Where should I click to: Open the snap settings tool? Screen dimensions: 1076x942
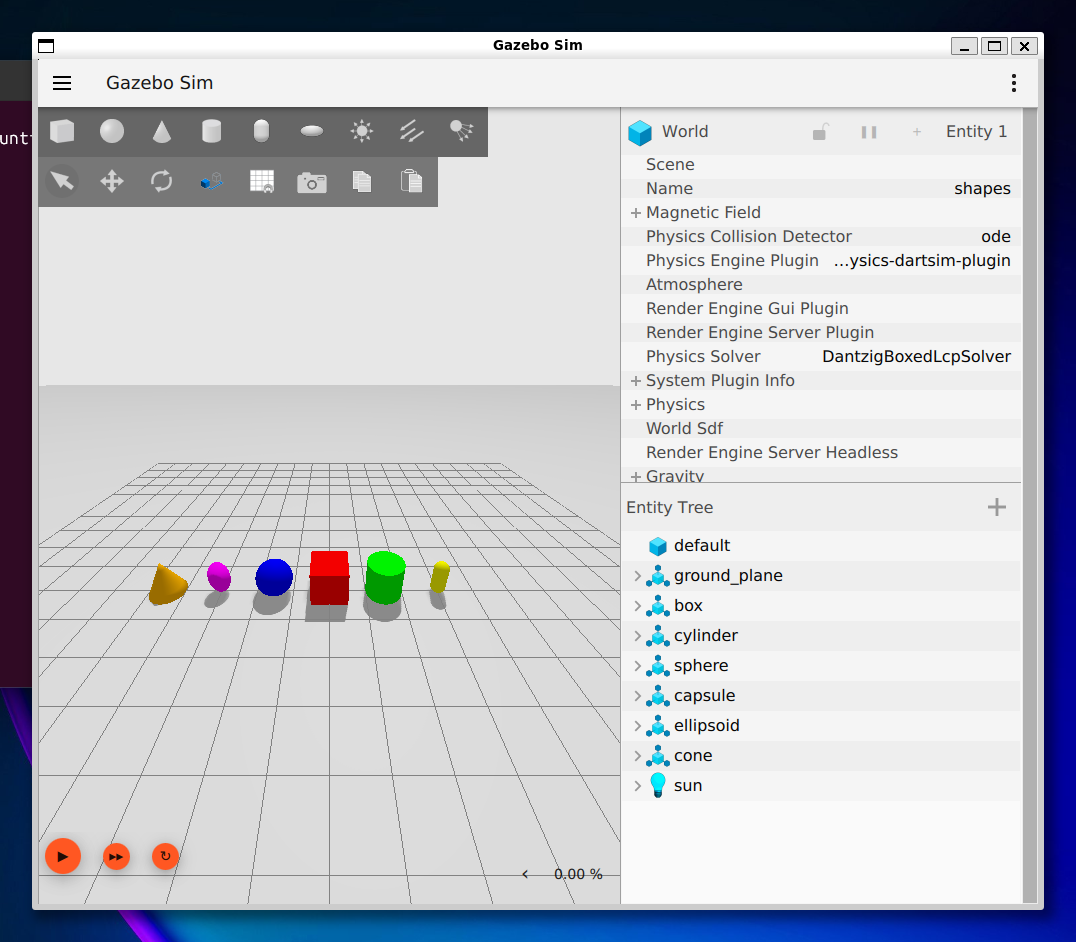pos(211,181)
